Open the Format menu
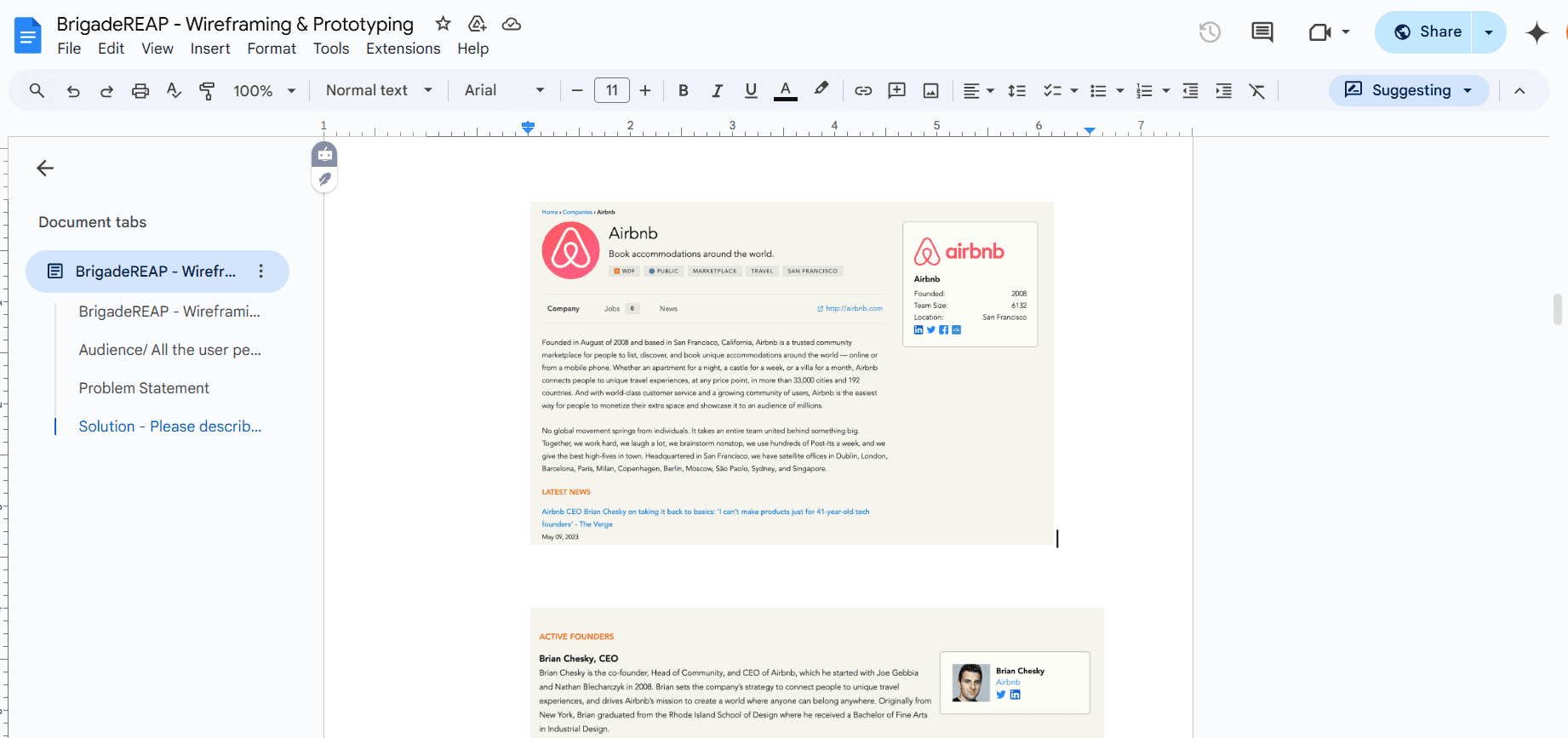1568x738 pixels. 272,49
